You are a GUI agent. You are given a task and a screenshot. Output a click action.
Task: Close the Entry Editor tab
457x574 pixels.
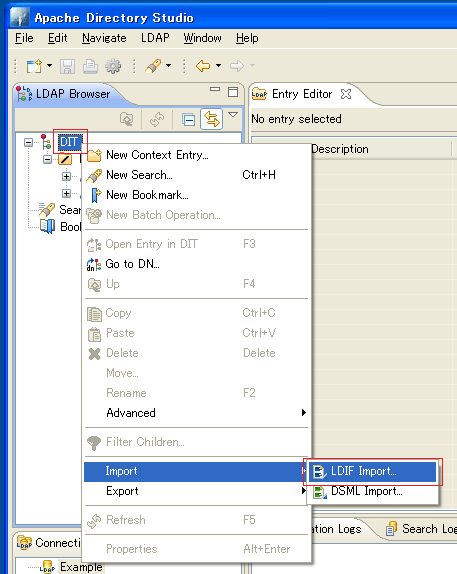(346, 94)
